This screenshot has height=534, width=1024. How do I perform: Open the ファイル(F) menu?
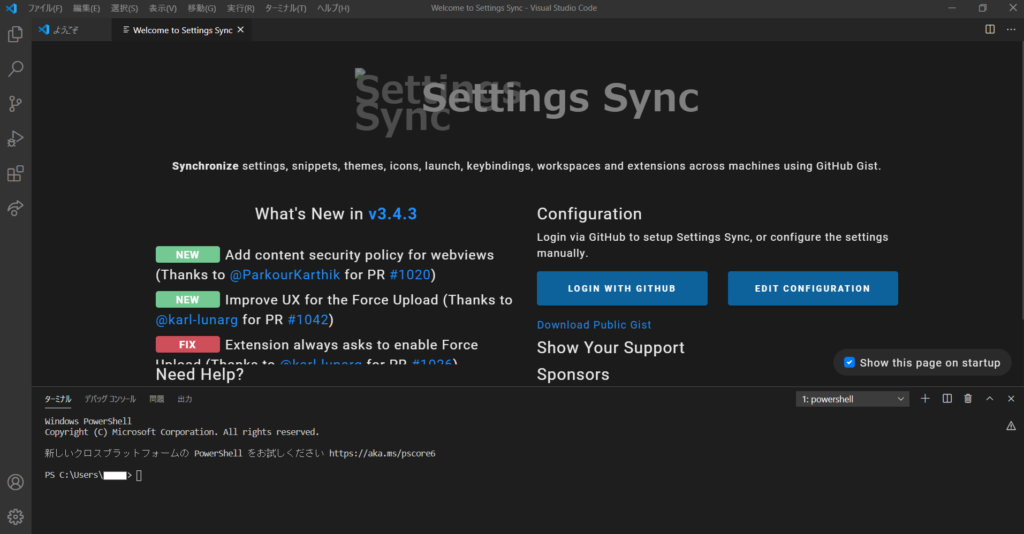(45, 8)
